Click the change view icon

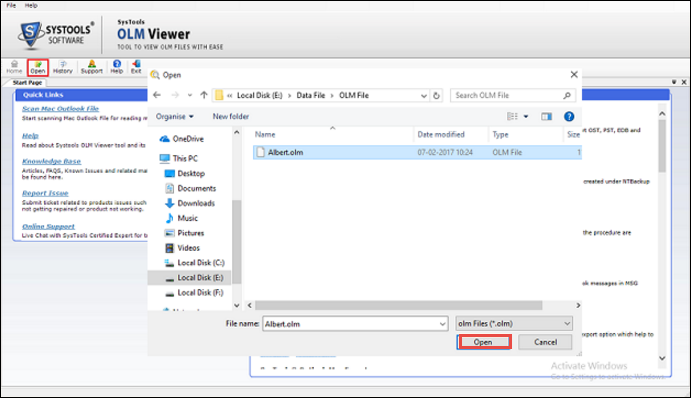click(x=513, y=116)
